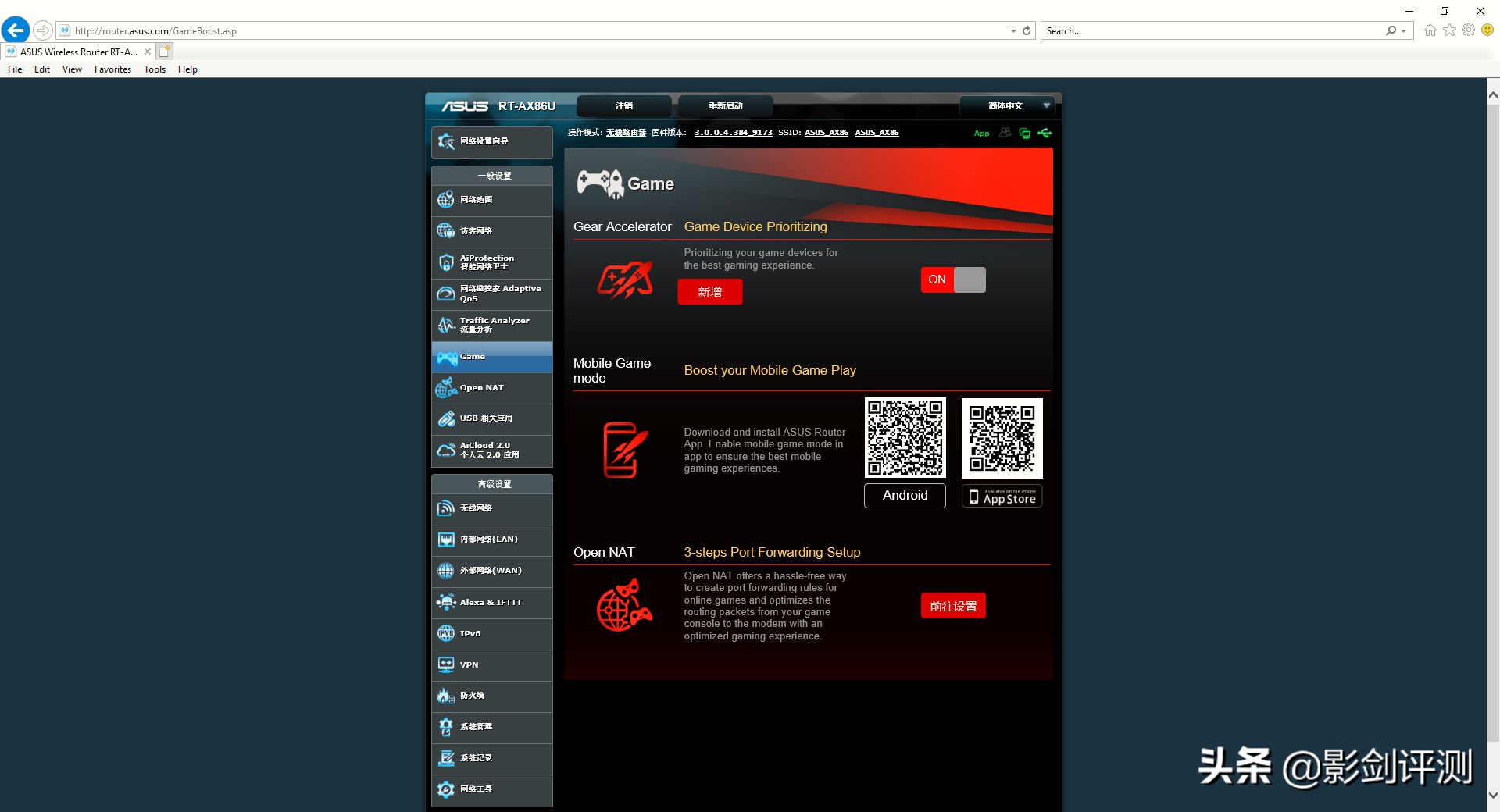Open VPN settings
The image size is (1500, 812).
pos(491,665)
